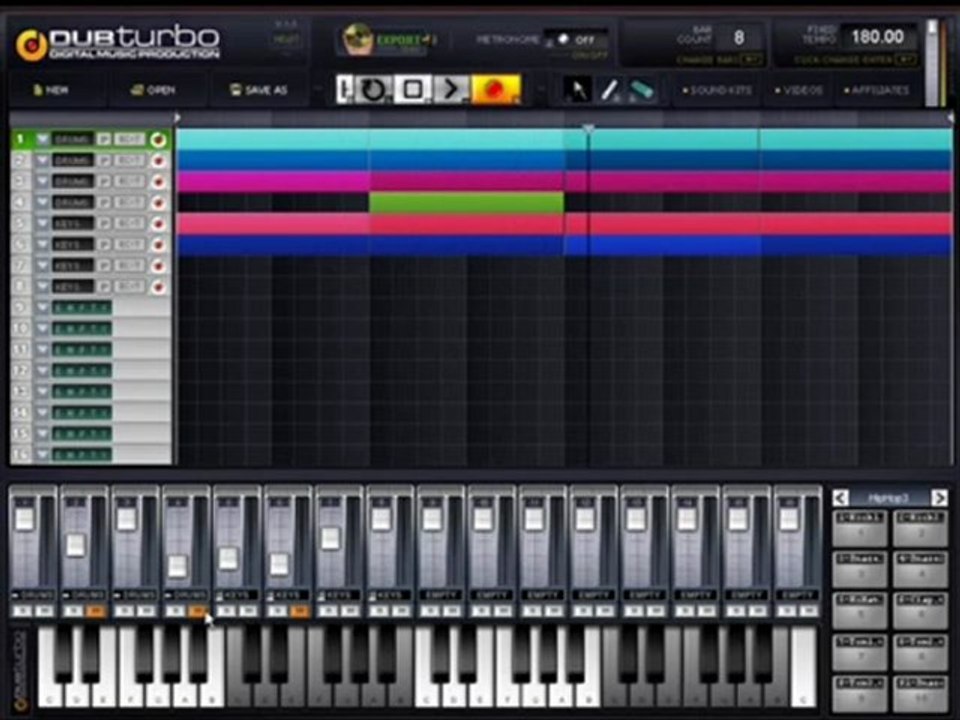
Task: Toggle the loop playback button
Action: pyautogui.click(x=373, y=89)
